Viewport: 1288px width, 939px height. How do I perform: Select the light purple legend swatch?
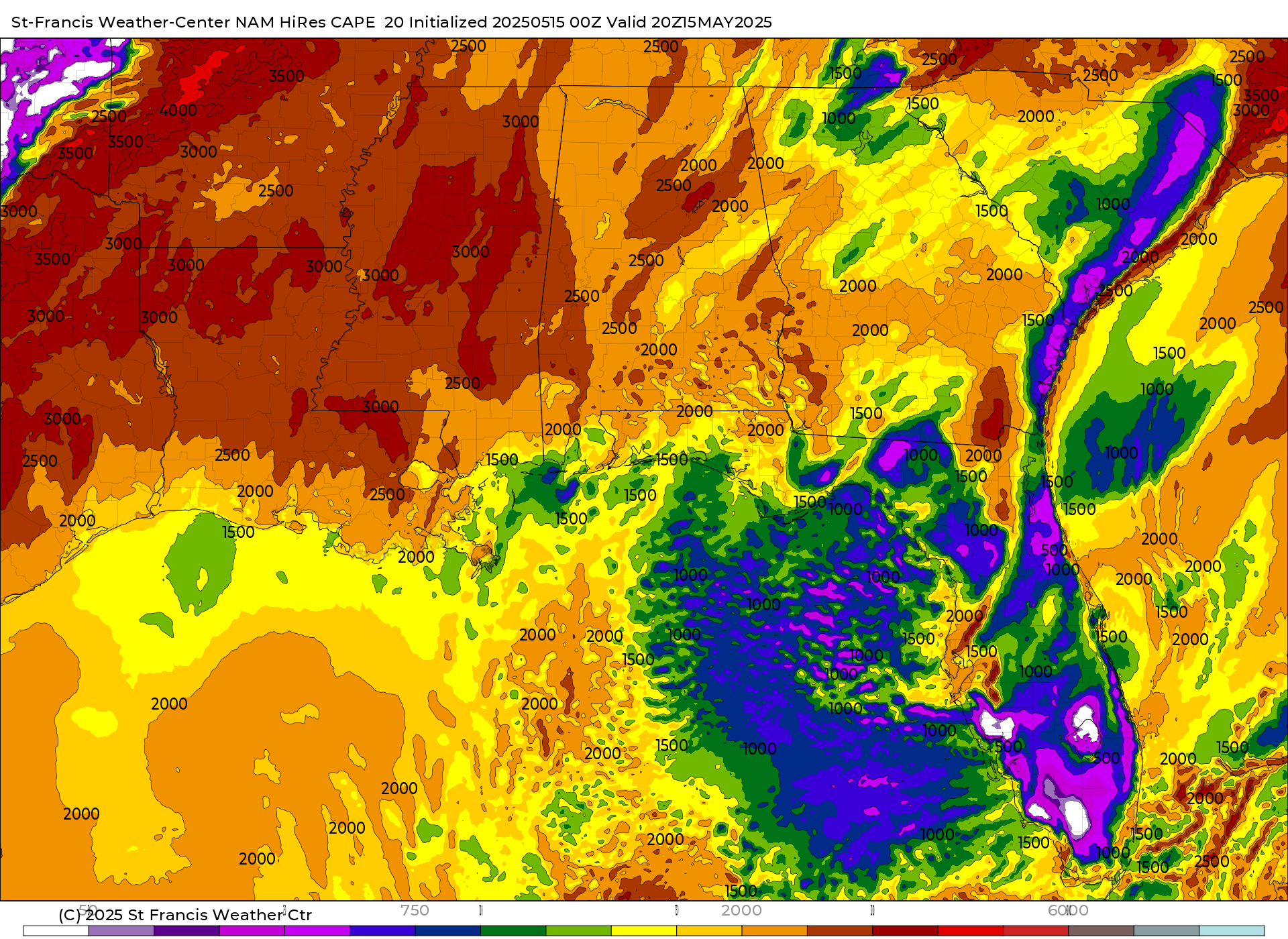(121, 931)
